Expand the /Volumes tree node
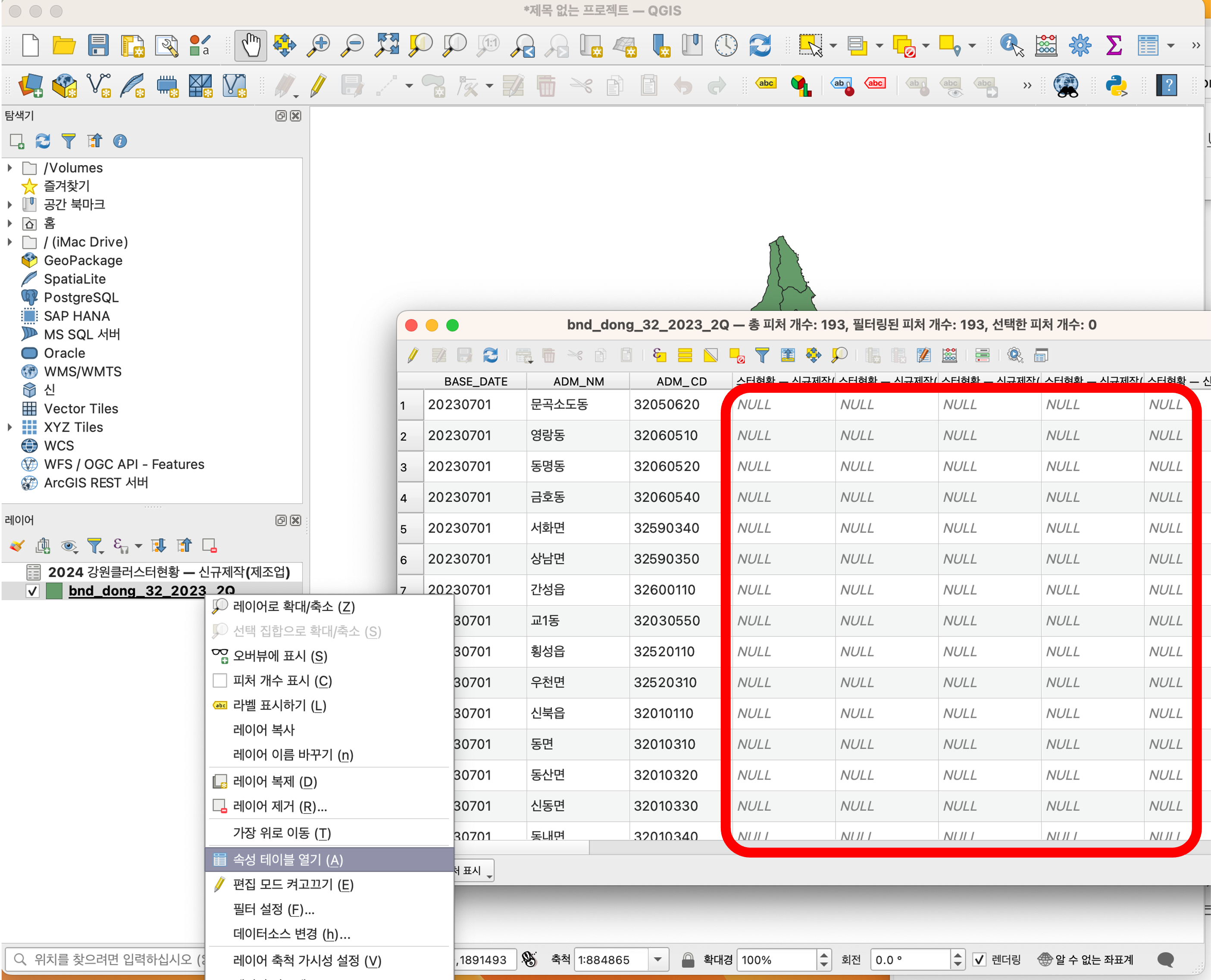 [9, 168]
